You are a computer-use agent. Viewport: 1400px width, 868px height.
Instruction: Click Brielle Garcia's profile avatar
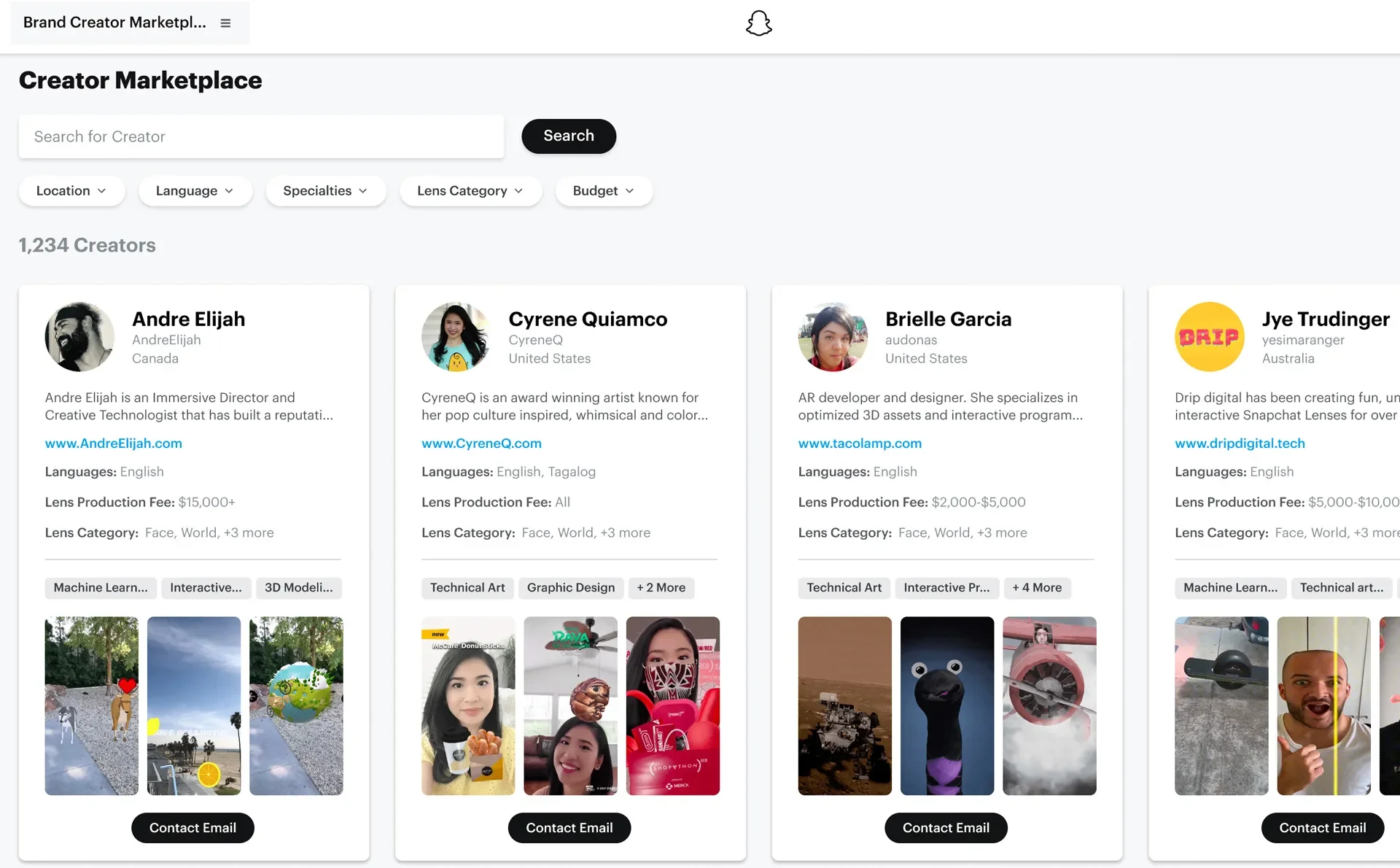coord(833,337)
